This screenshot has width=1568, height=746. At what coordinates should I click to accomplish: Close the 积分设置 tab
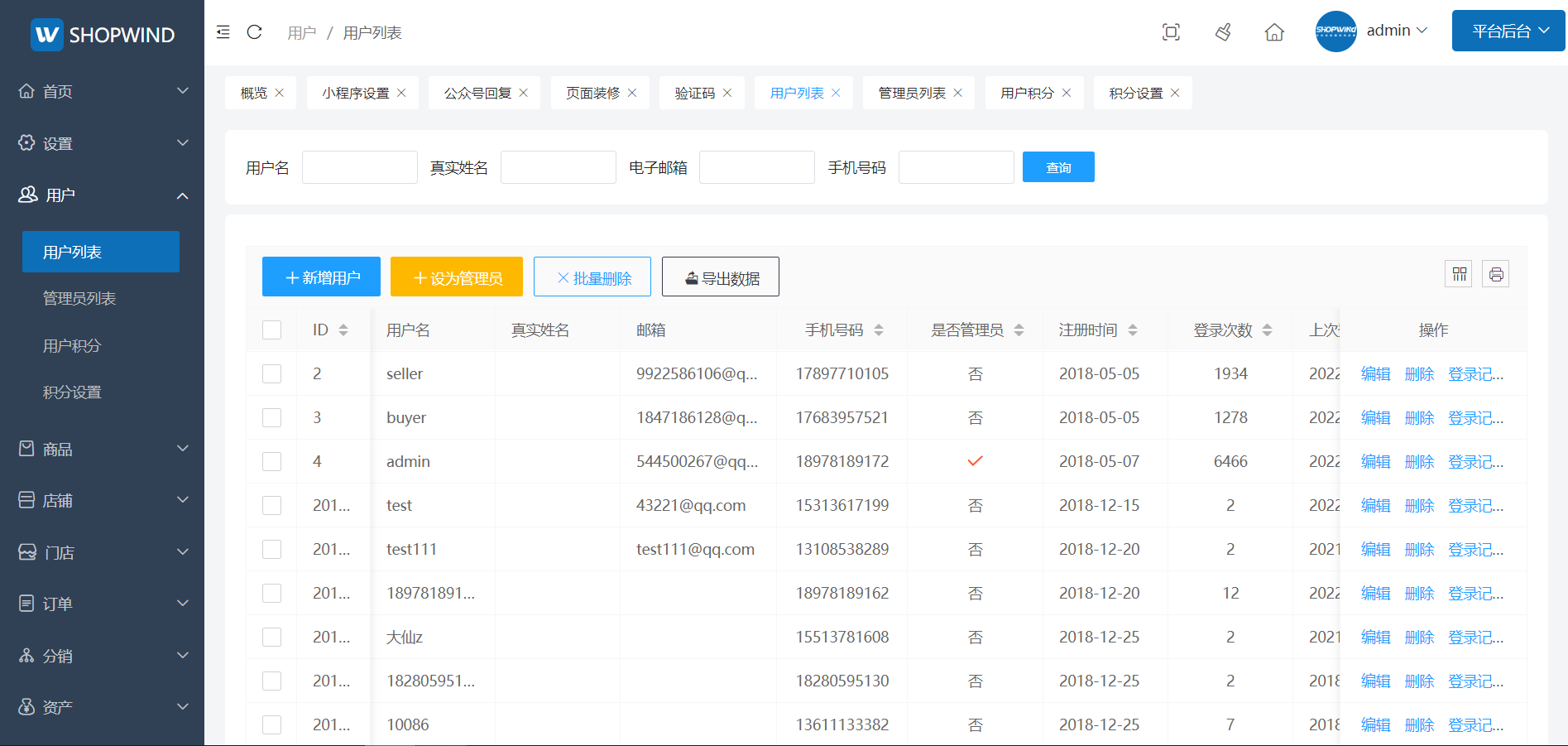[x=1175, y=93]
